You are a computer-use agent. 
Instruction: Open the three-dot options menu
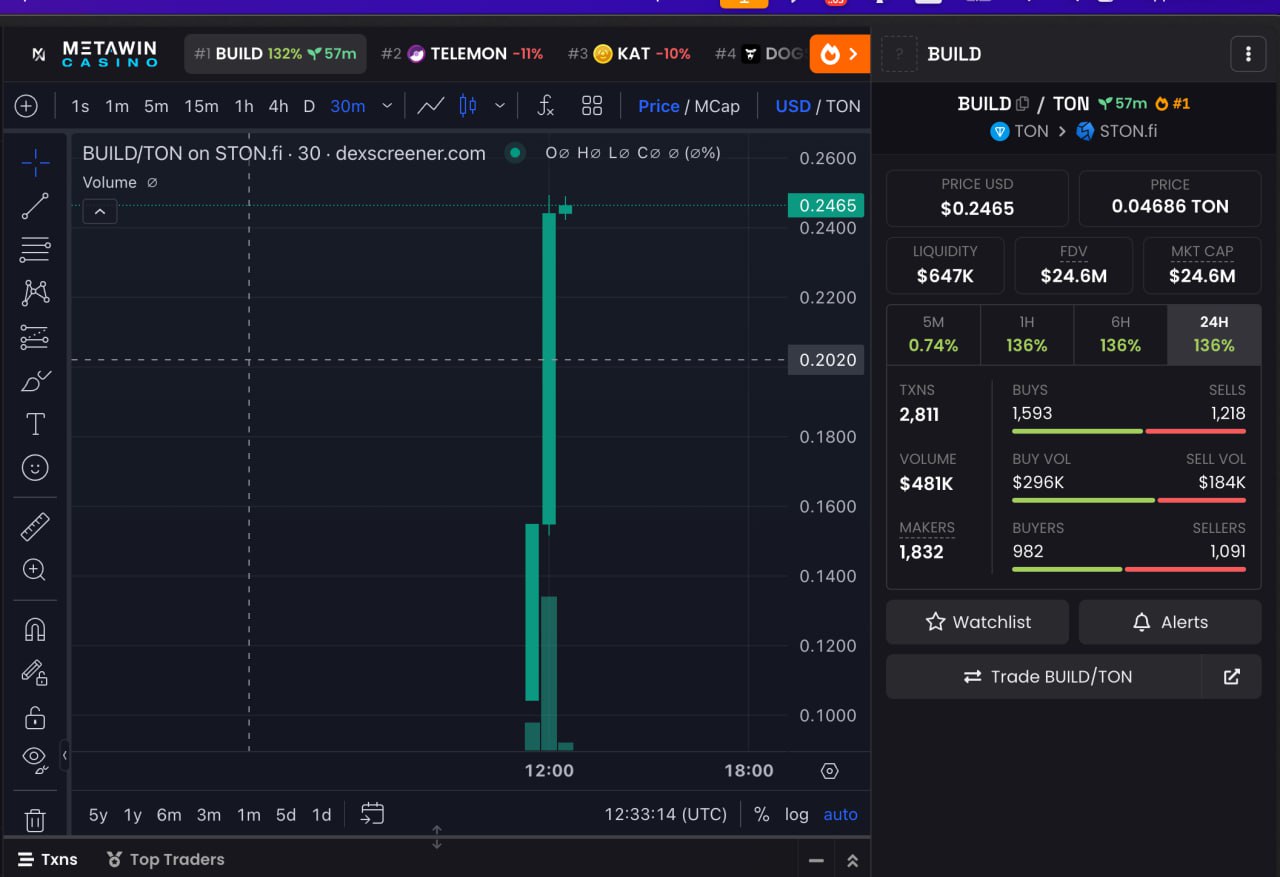1247,54
